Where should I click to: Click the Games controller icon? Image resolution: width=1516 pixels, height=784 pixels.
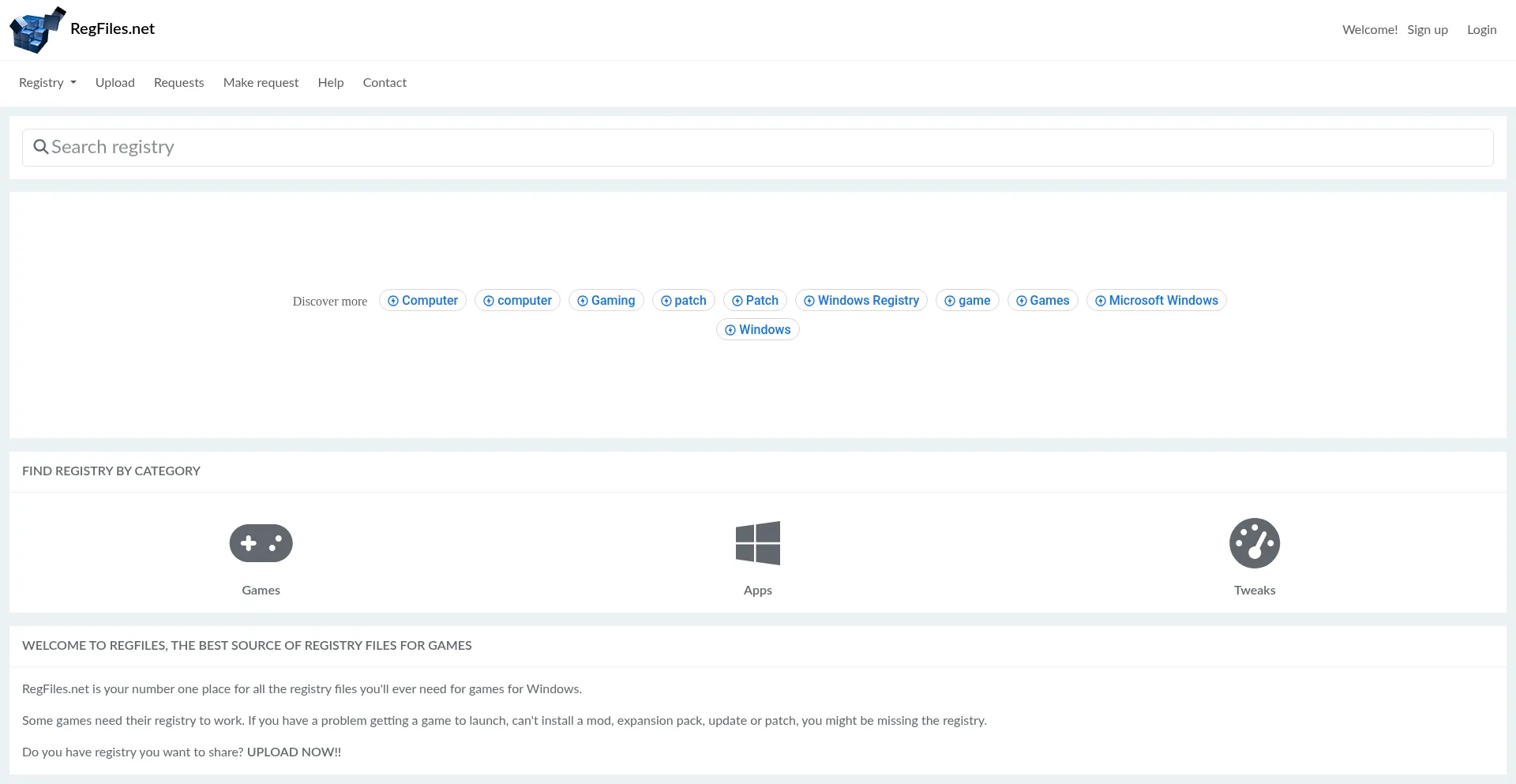(x=261, y=543)
